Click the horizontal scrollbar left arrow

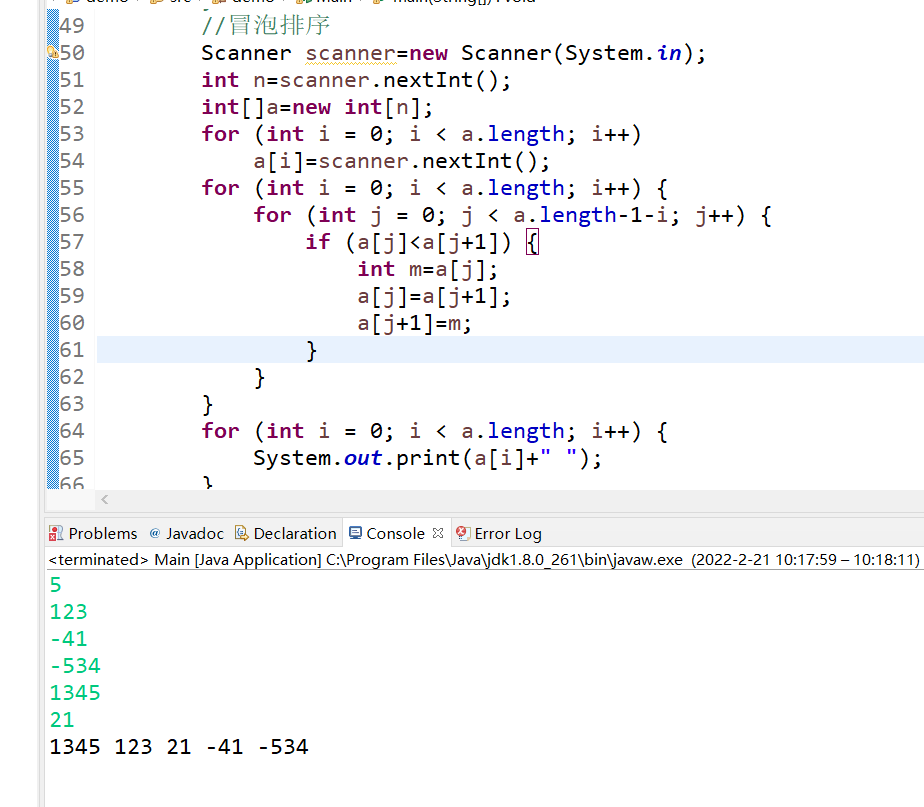(x=104, y=499)
